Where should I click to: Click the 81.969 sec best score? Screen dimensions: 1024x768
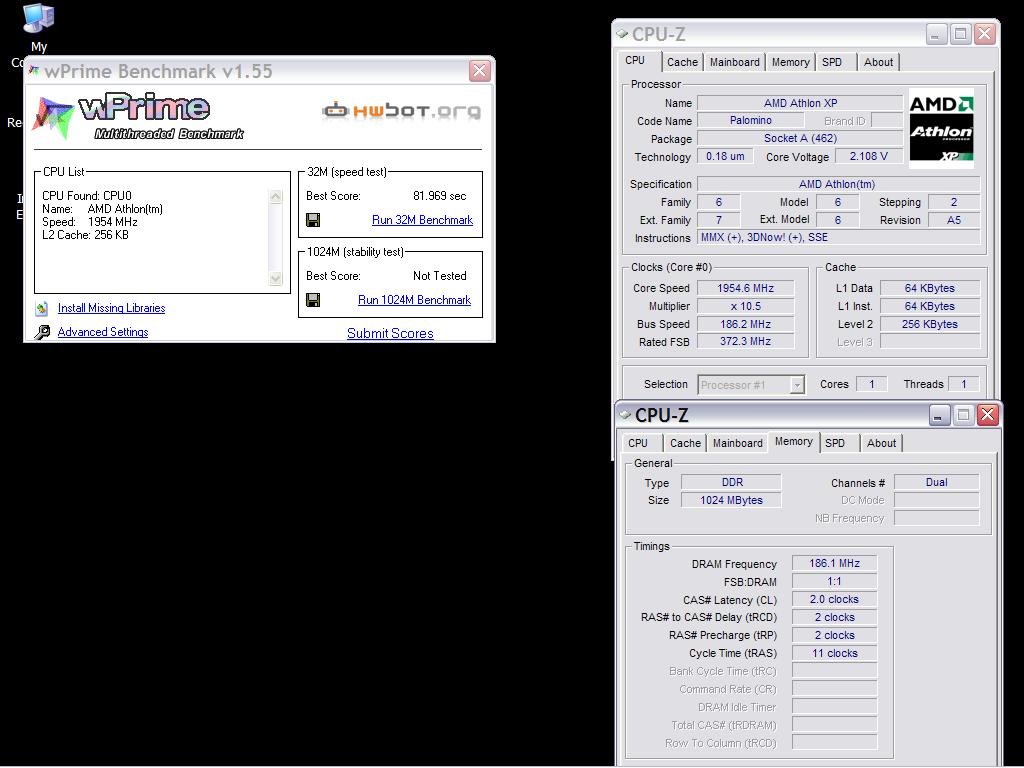pyautogui.click(x=440, y=196)
